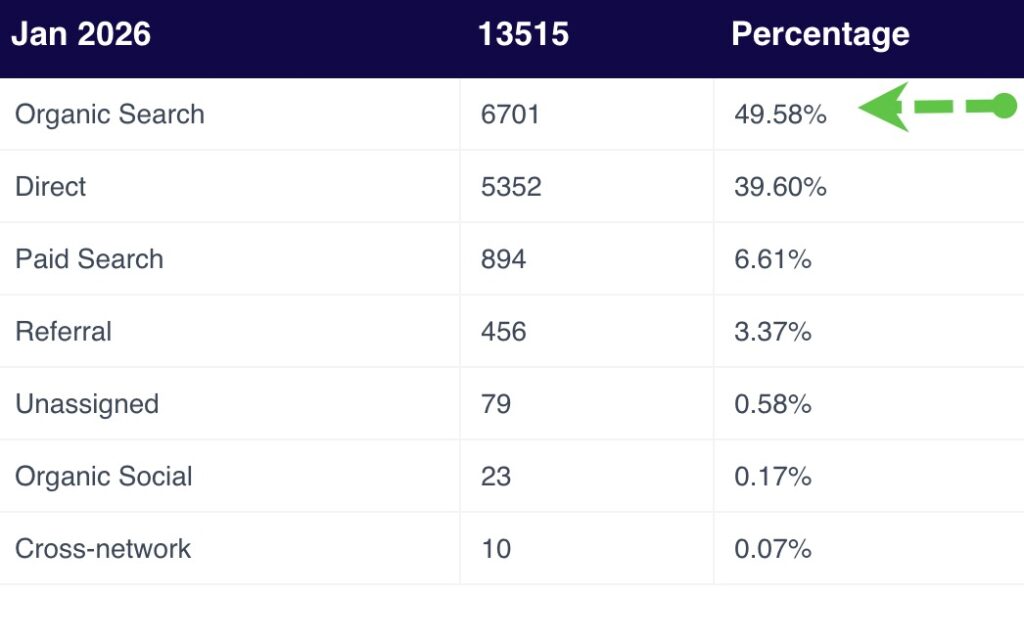
Task: Click the 49.58% percentage cell
Action: pyautogui.click(x=780, y=115)
